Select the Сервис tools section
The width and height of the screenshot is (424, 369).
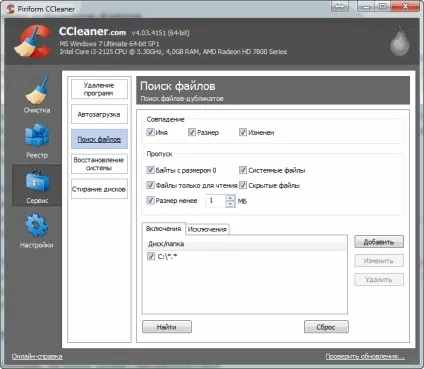point(37,186)
